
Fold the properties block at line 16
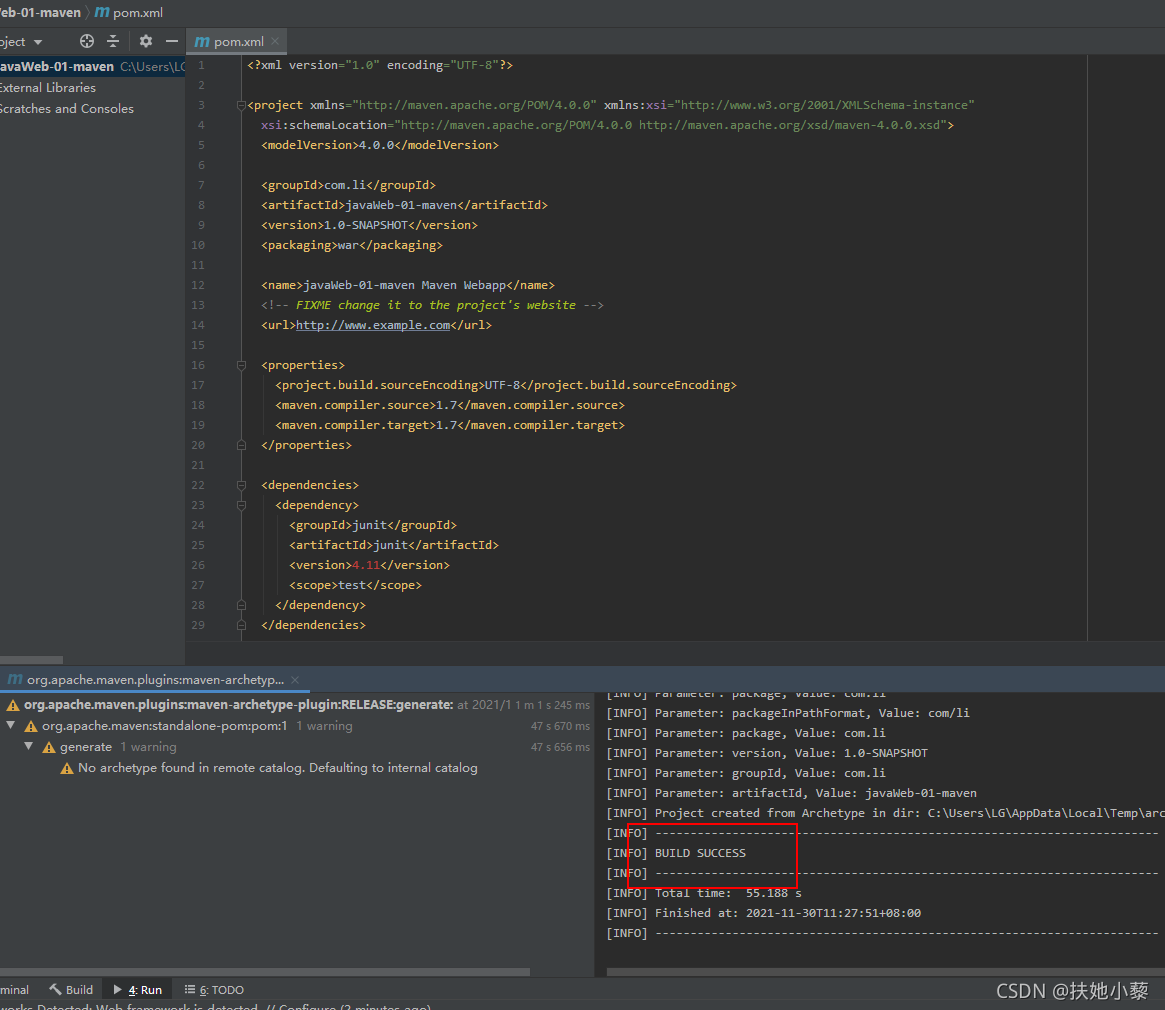pyautogui.click(x=241, y=365)
